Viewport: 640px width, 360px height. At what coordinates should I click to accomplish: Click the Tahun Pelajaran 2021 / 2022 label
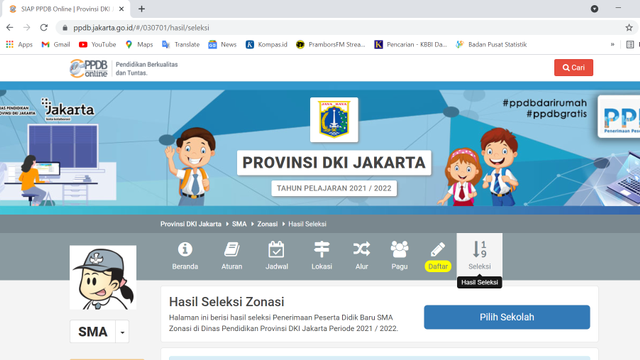334,188
